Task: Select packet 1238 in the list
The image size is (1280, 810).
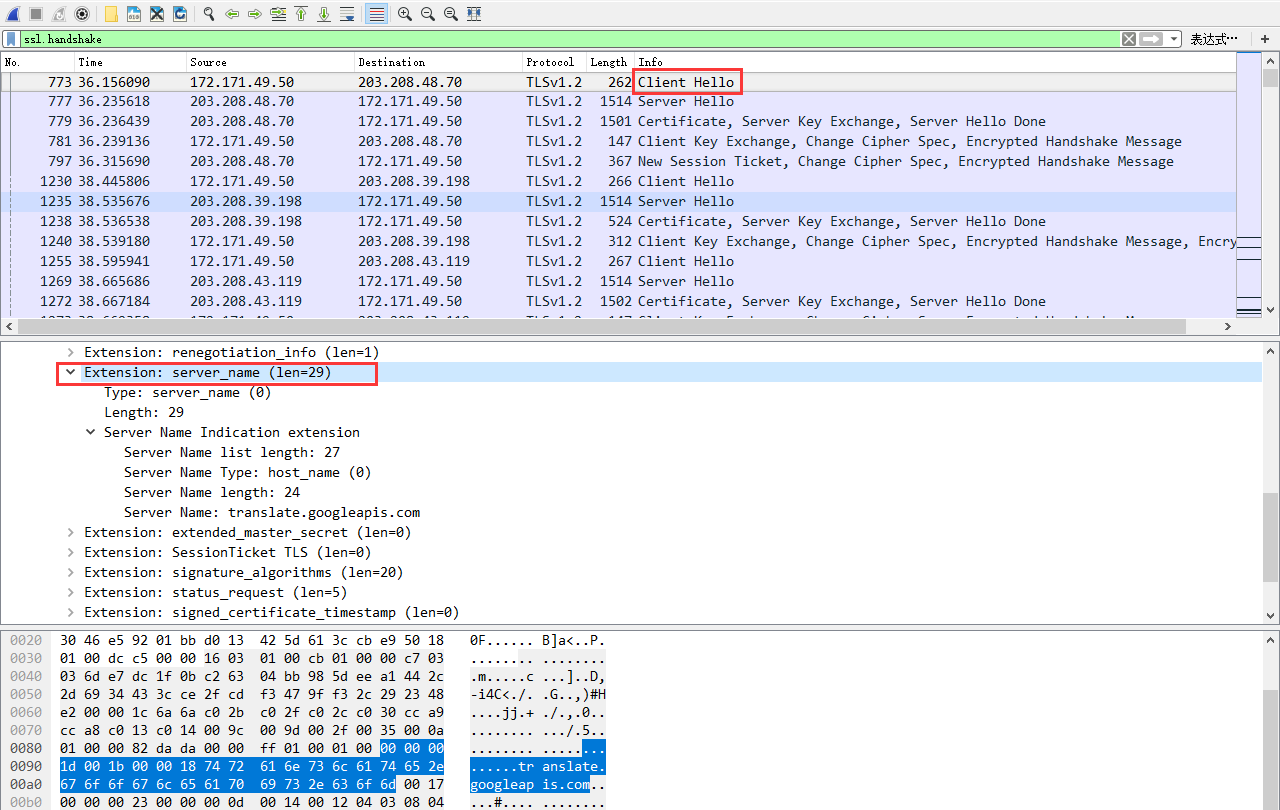Action: tap(619, 222)
